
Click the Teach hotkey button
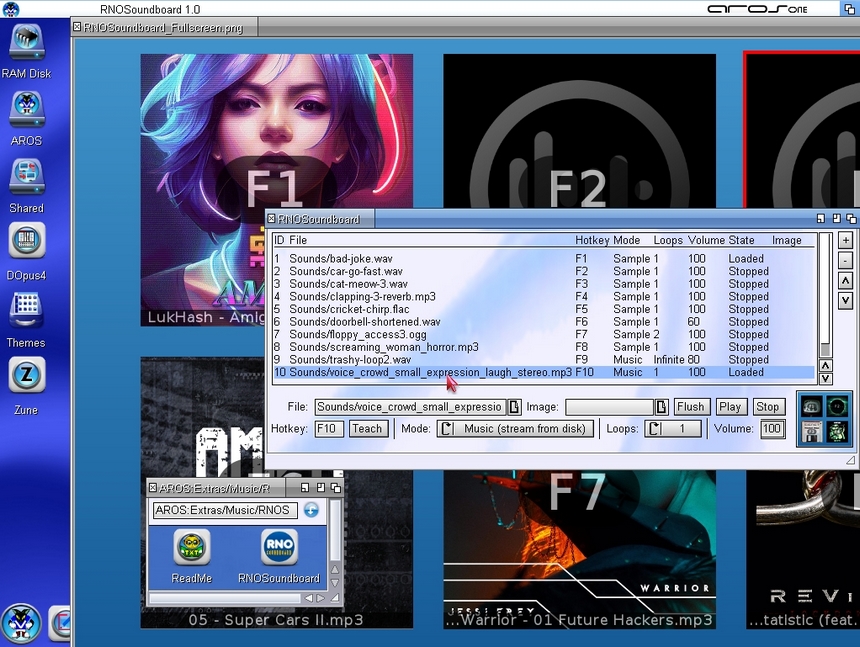click(367, 429)
